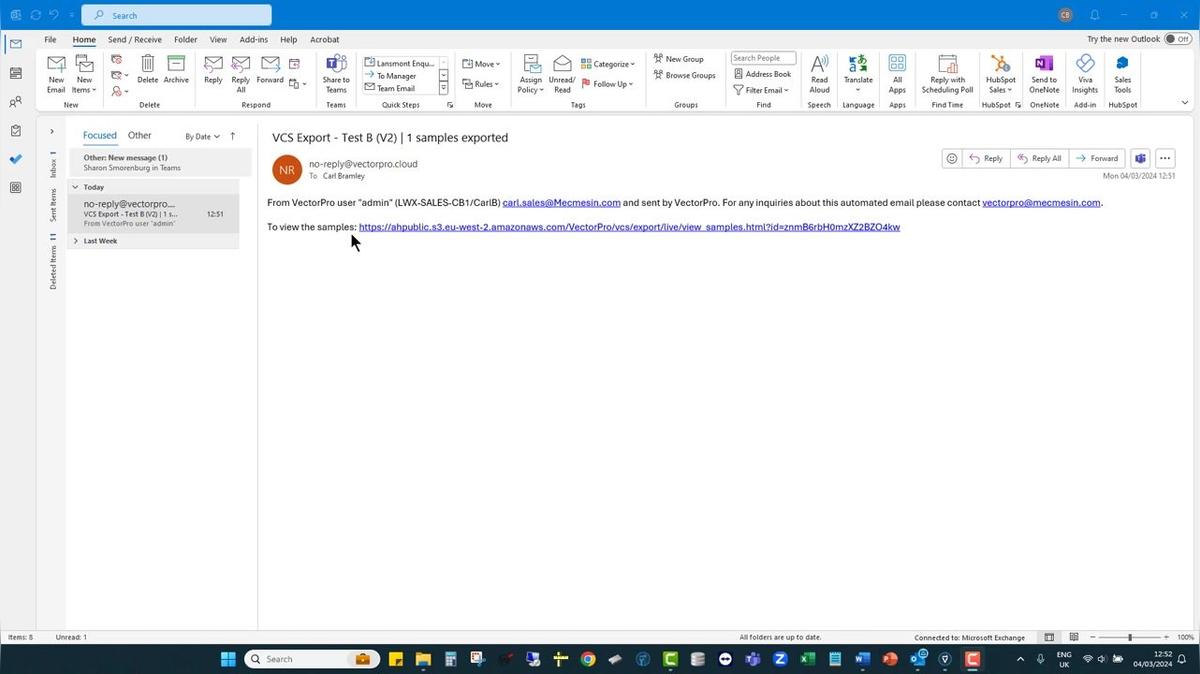Adjust the zoom slider in the status bar
Image resolution: width=1200 pixels, height=674 pixels.
(x=1129, y=637)
